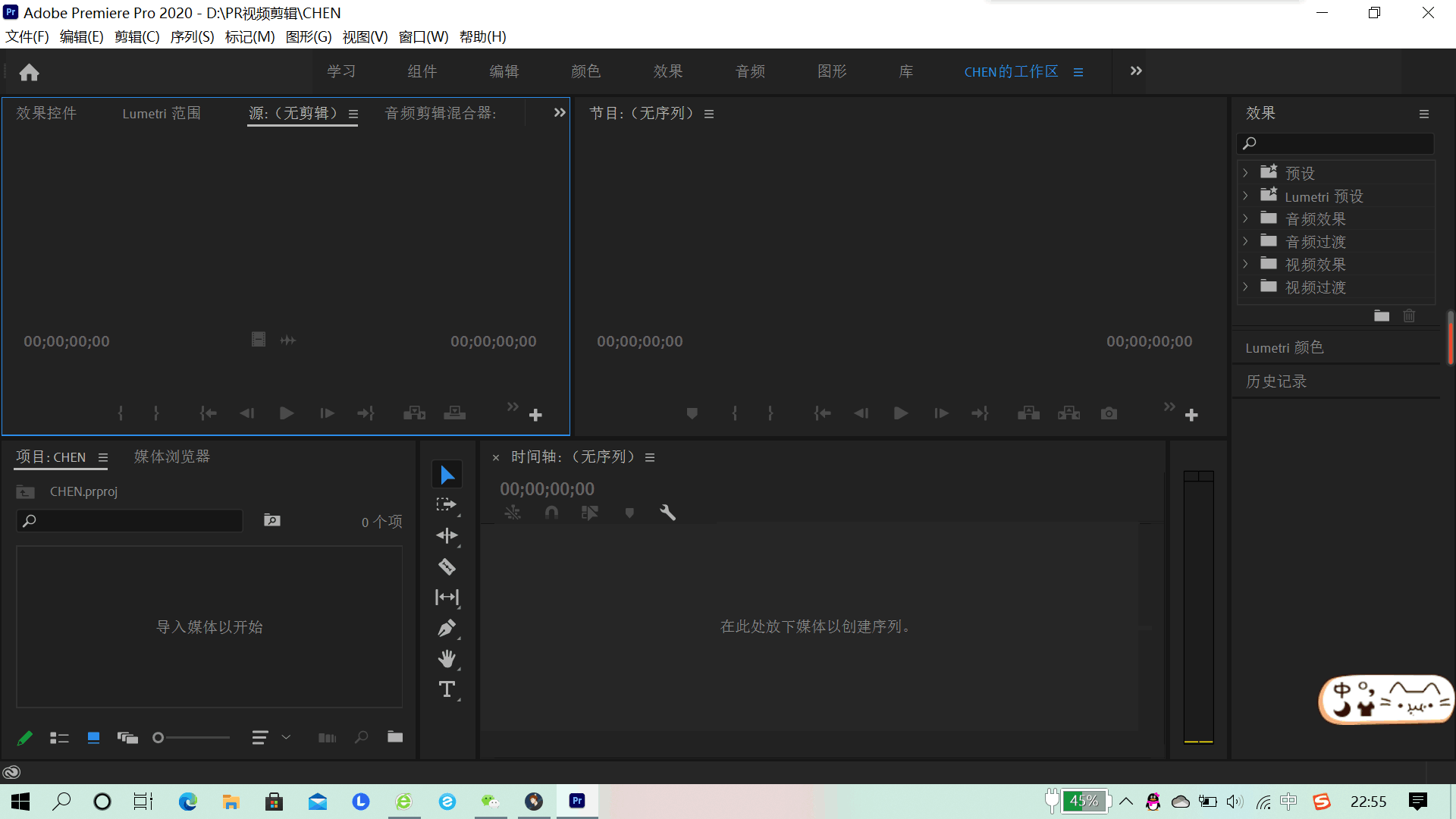Open 文件(F) menu
1456x819 pixels.
coord(27,36)
